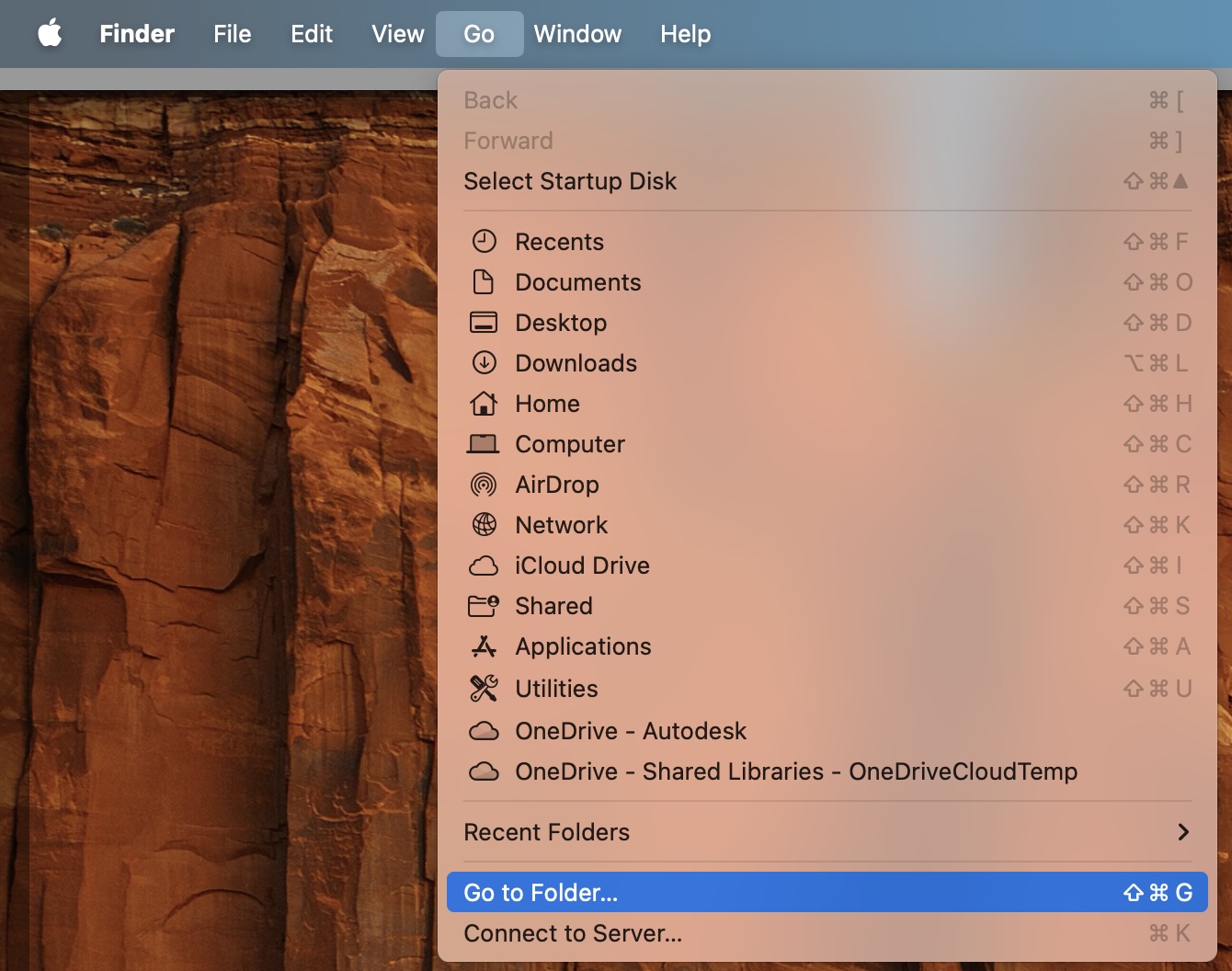
Task: Click the AirDrop radar icon
Action: point(485,485)
